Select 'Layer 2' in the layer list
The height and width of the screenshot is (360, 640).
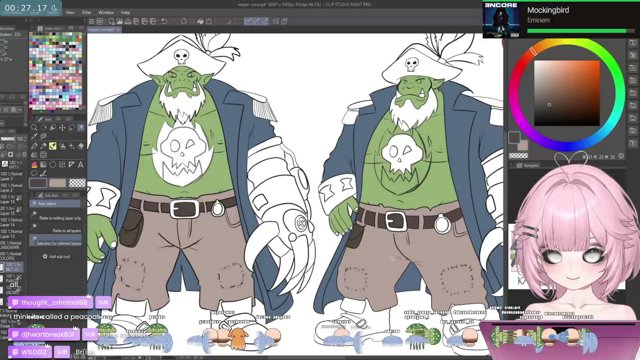coord(12,188)
